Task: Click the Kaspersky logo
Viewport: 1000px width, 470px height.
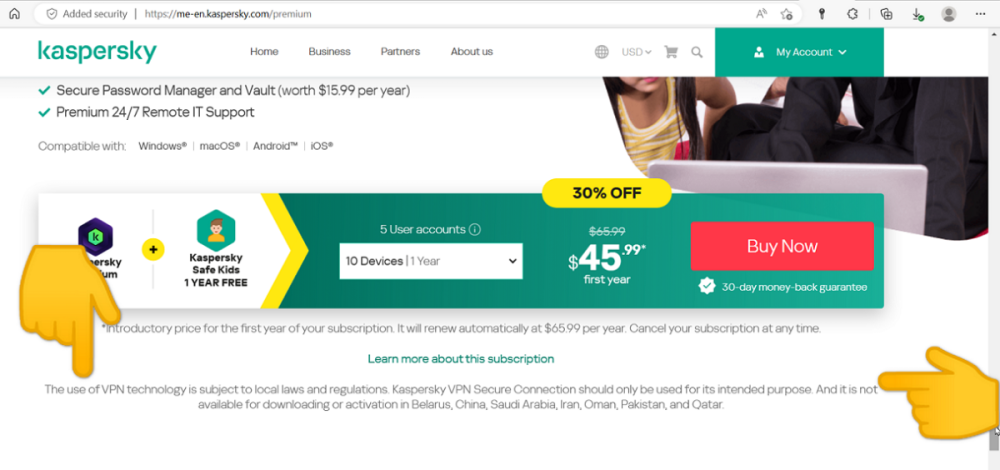Action: [97, 52]
